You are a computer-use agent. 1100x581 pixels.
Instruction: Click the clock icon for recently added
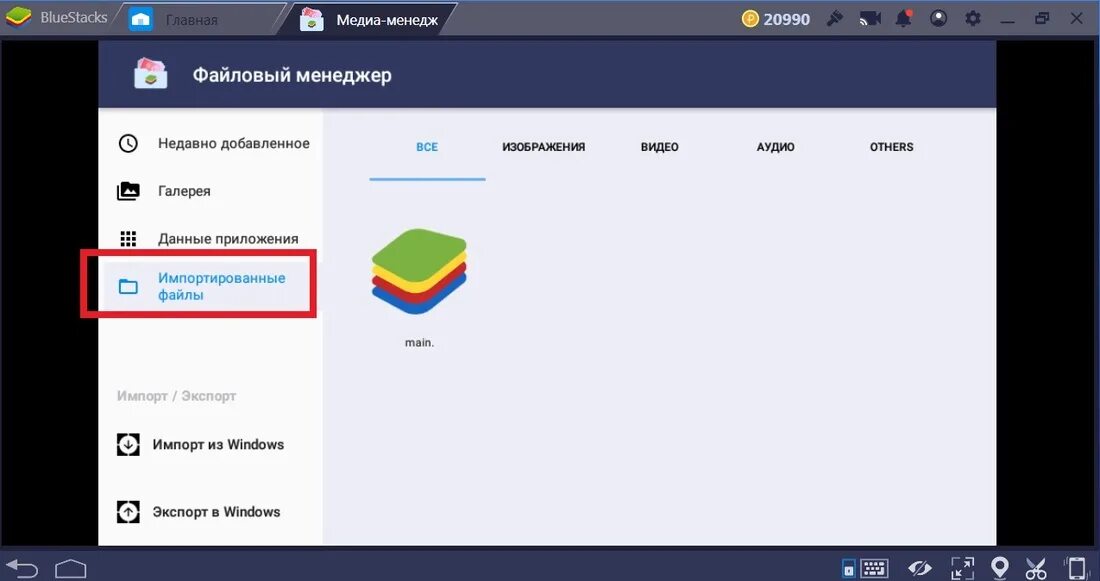128,144
